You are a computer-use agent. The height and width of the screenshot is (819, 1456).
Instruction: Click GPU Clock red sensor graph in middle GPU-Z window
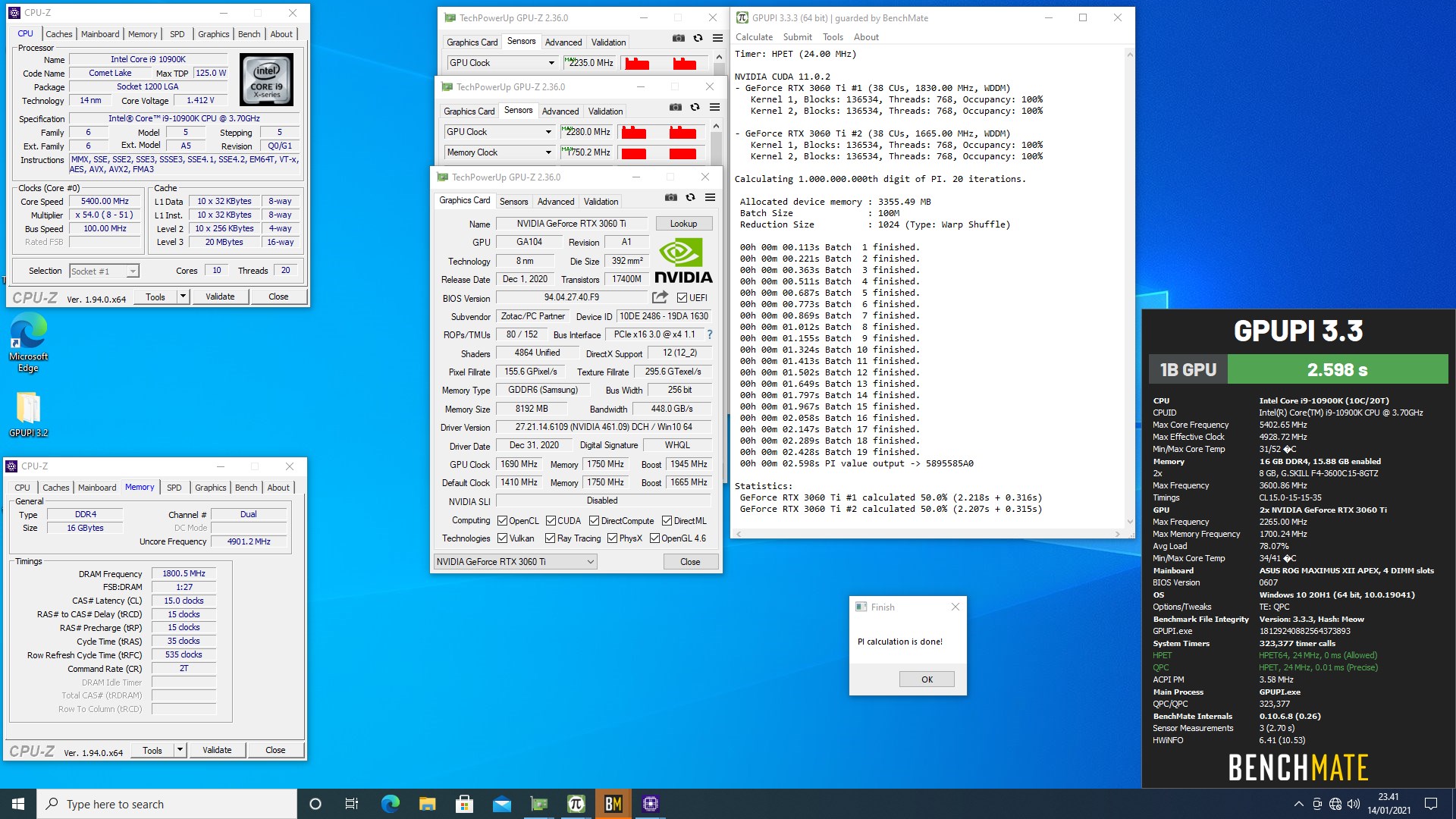pos(661,132)
